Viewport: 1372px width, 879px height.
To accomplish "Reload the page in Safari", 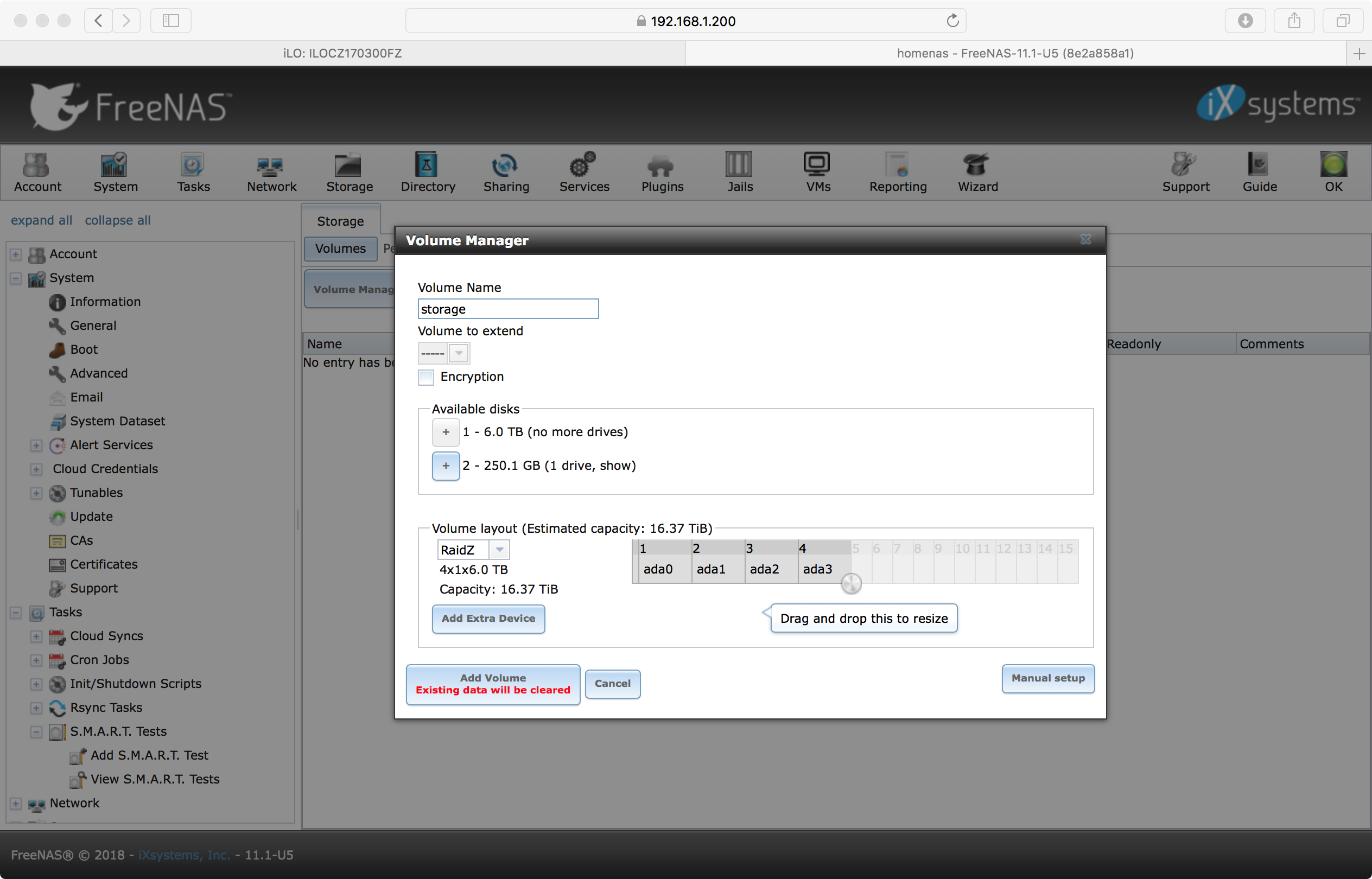I will pos(952,21).
